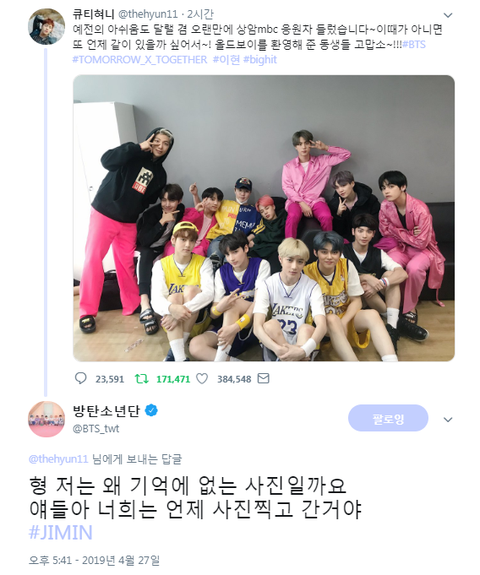The image size is (480, 575).
Task: Click the blue verified badge icon
Action: 151,410
